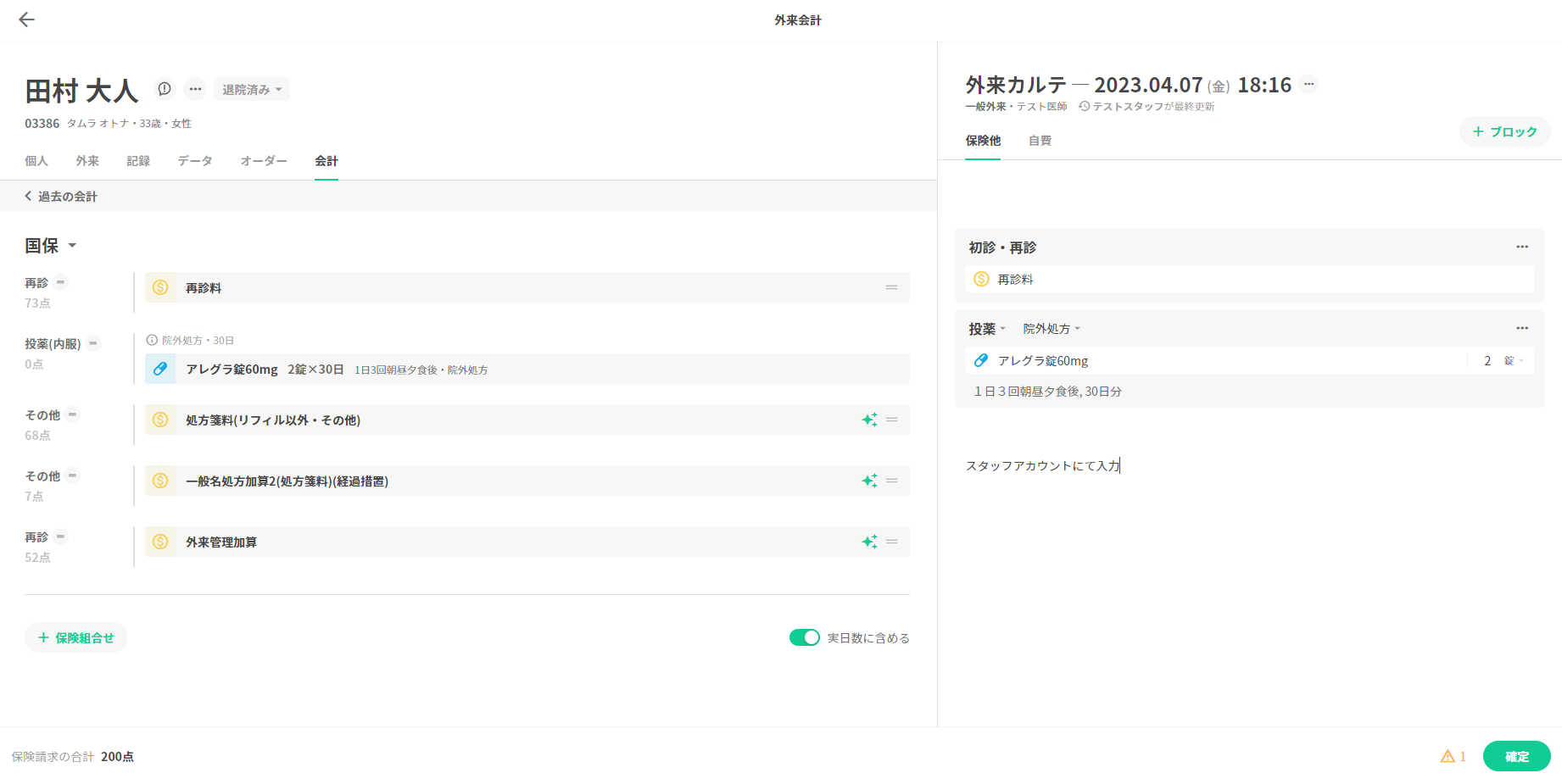Click minus toggle beside 投薬(内服)
Screen dimensions: 1562x784
click(93, 343)
